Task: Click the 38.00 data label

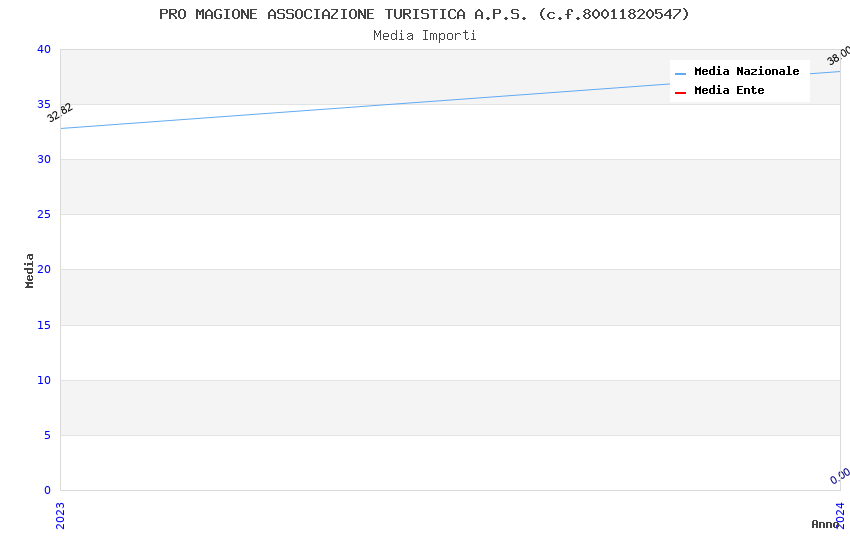Action: pyautogui.click(x=838, y=56)
